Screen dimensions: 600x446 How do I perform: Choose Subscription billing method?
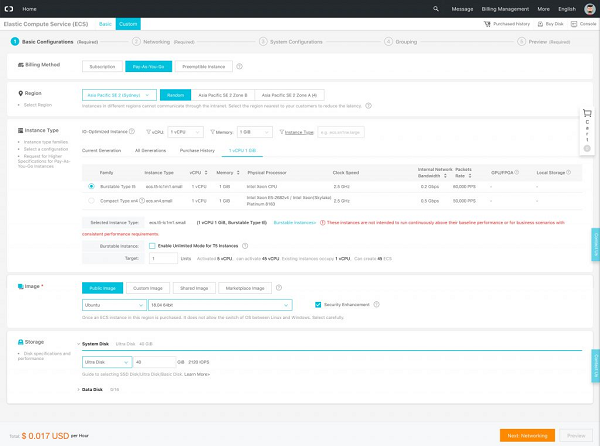pos(102,66)
